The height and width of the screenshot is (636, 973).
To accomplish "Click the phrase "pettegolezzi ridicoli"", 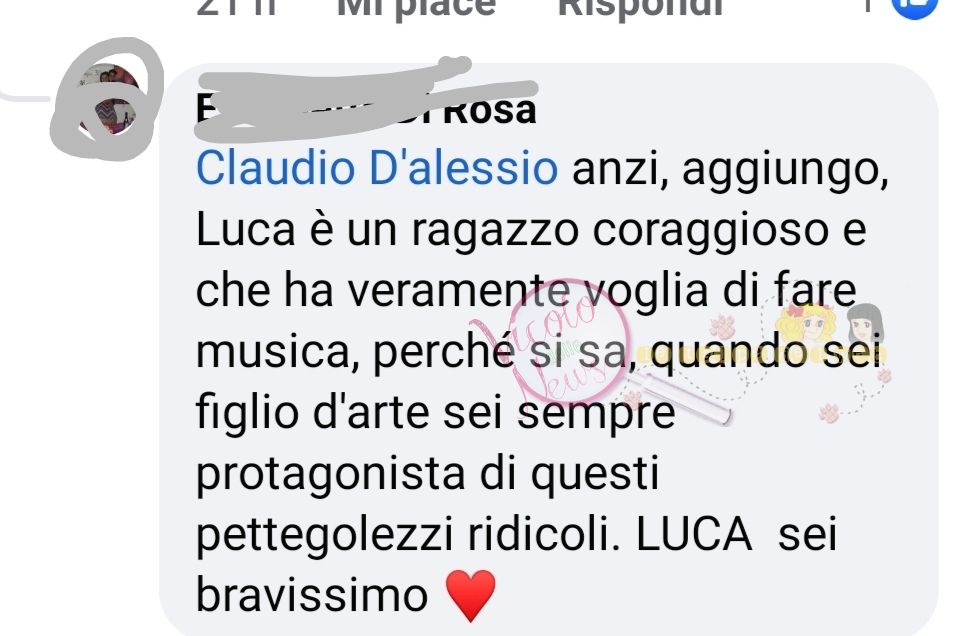I will coord(408,535).
